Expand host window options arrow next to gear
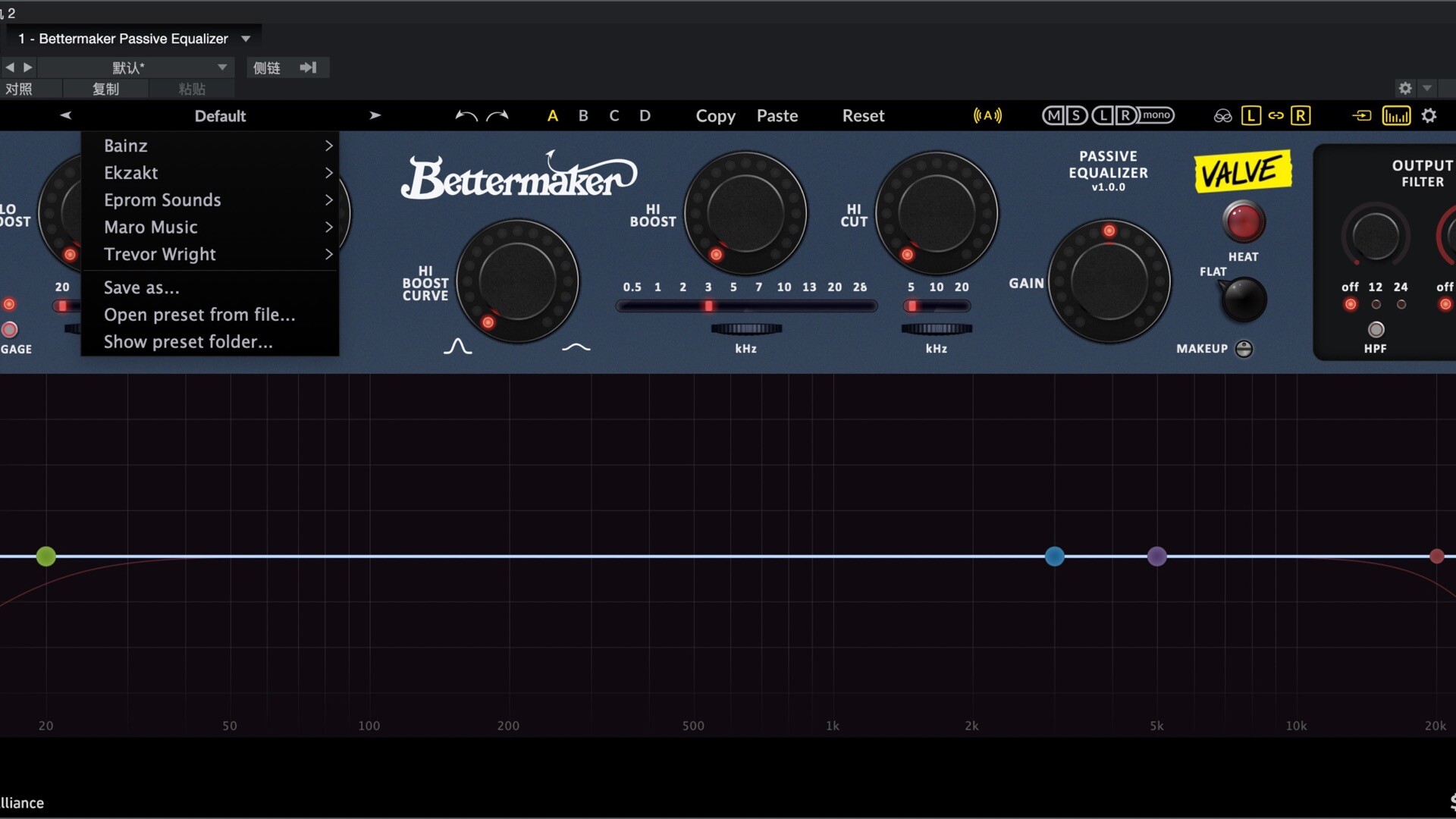The height and width of the screenshot is (819, 1456). click(x=1427, y=88)
